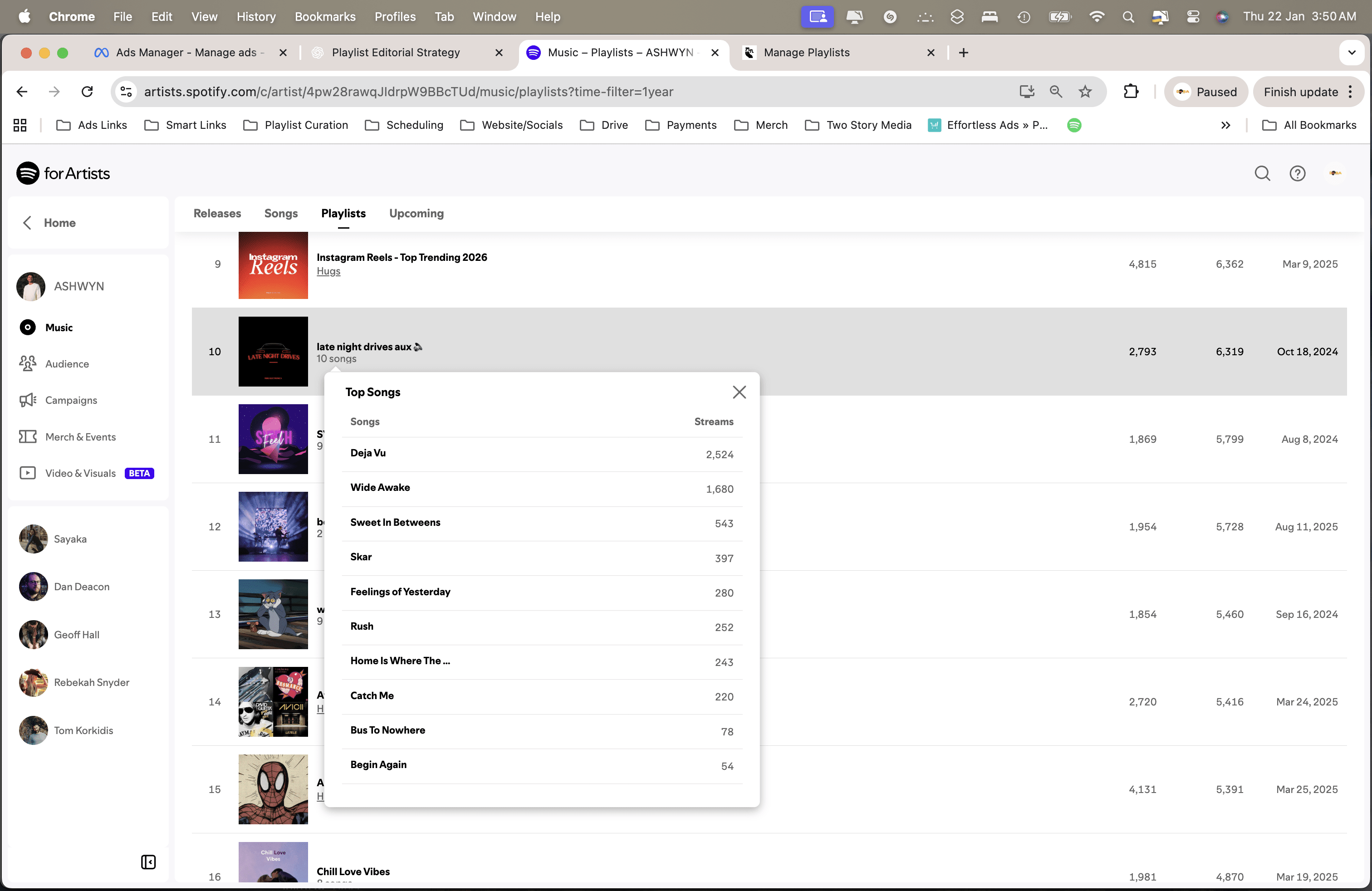Open the Hugs song link

point(328,271)
